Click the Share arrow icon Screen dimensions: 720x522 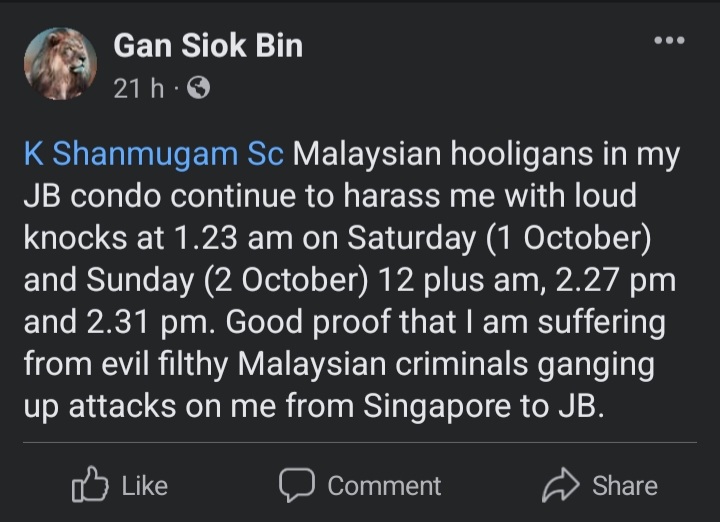(561, 486)
